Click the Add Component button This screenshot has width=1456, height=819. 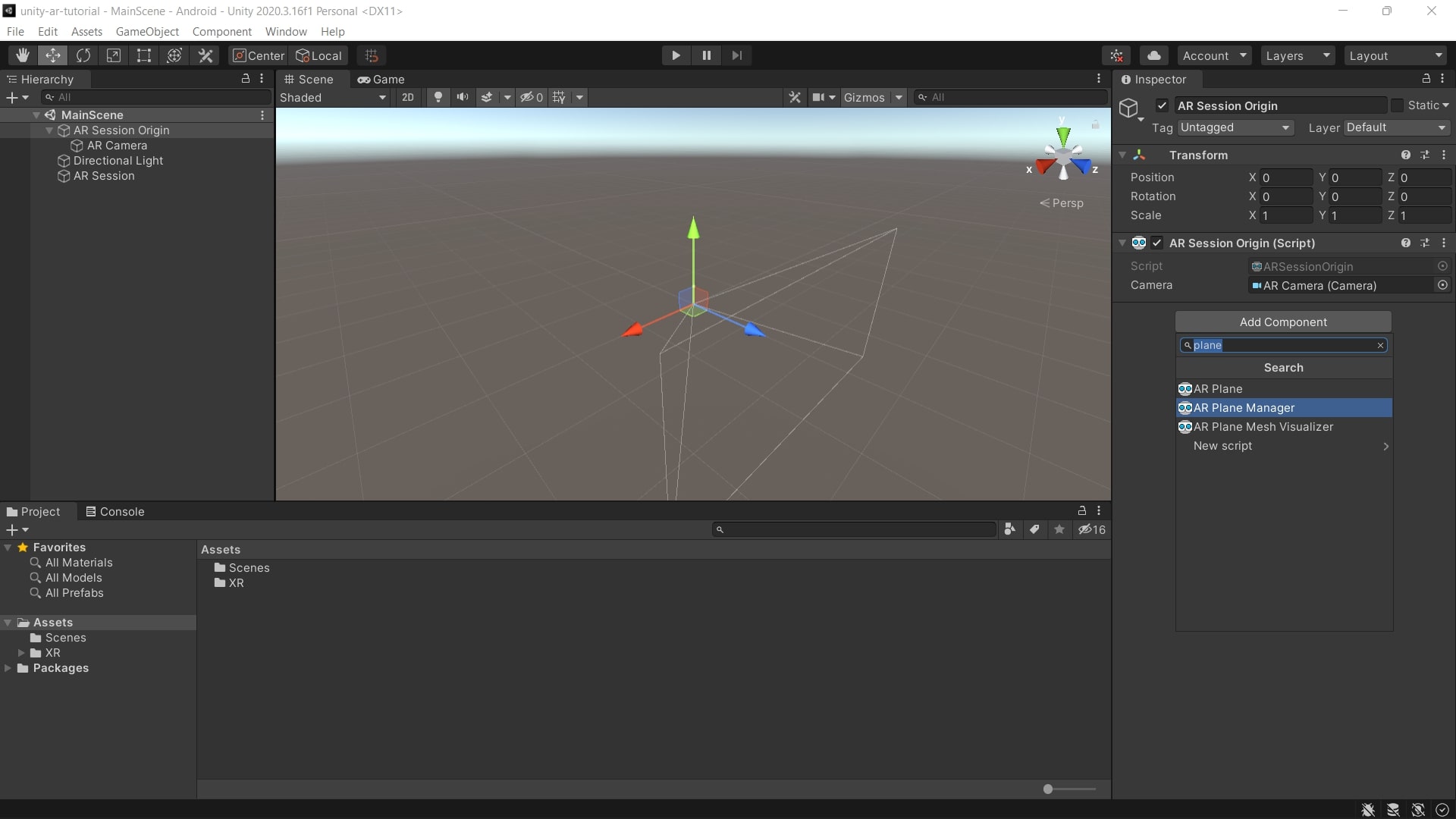[x=1283, y=322]
